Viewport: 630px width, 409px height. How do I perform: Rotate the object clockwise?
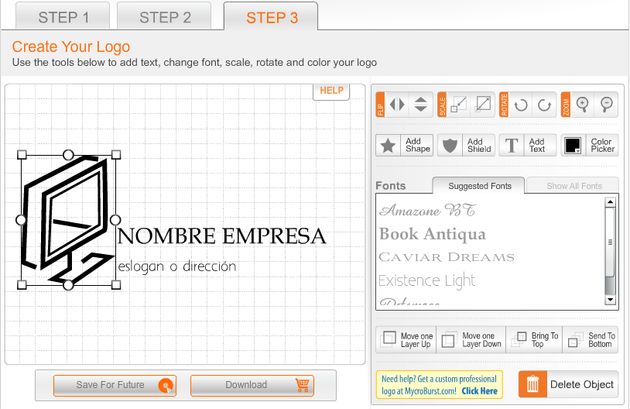pyautogui.click(x=544, y=104)
